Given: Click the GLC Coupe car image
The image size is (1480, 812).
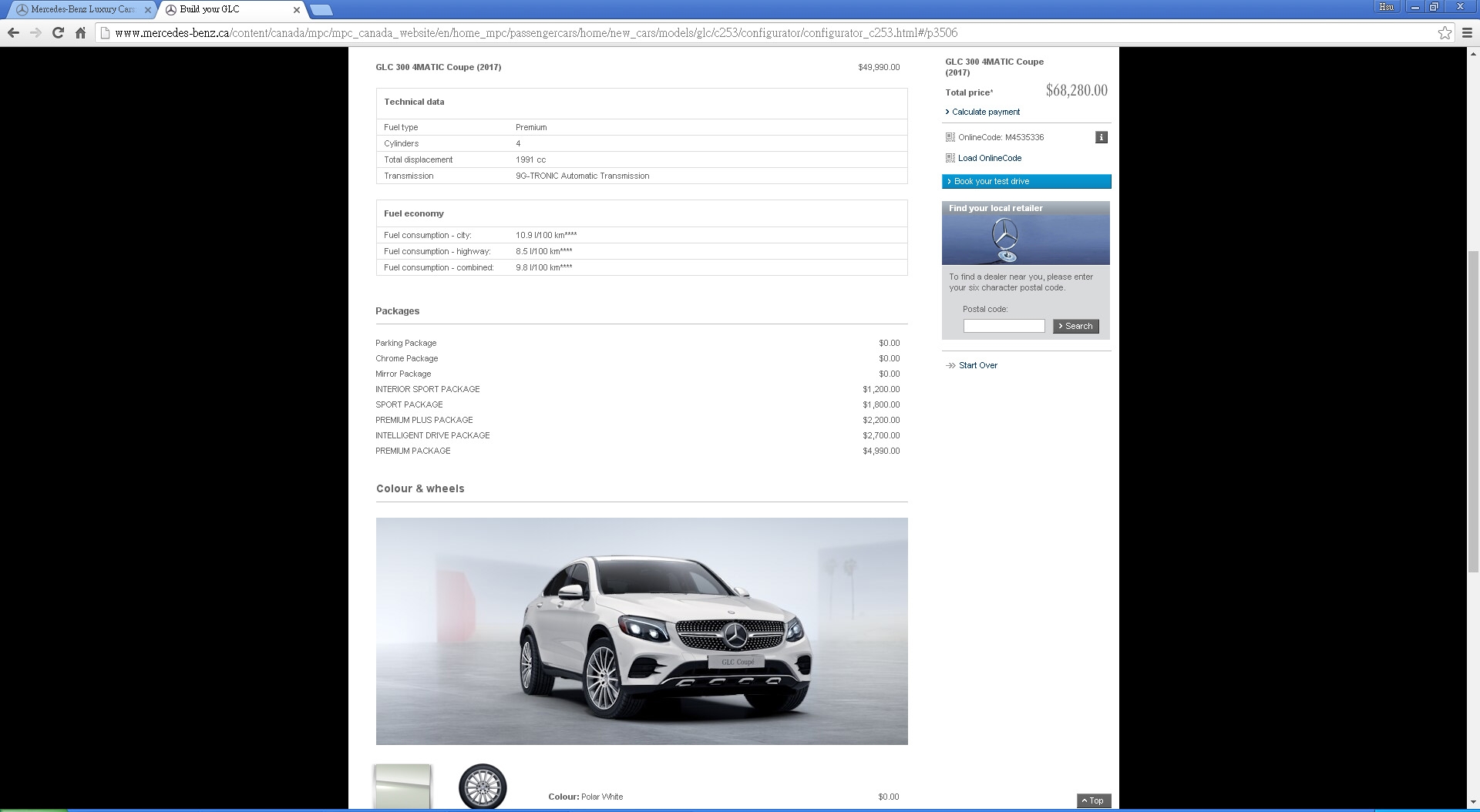Looking at the screenshot, I should click(x=641, y=631).
